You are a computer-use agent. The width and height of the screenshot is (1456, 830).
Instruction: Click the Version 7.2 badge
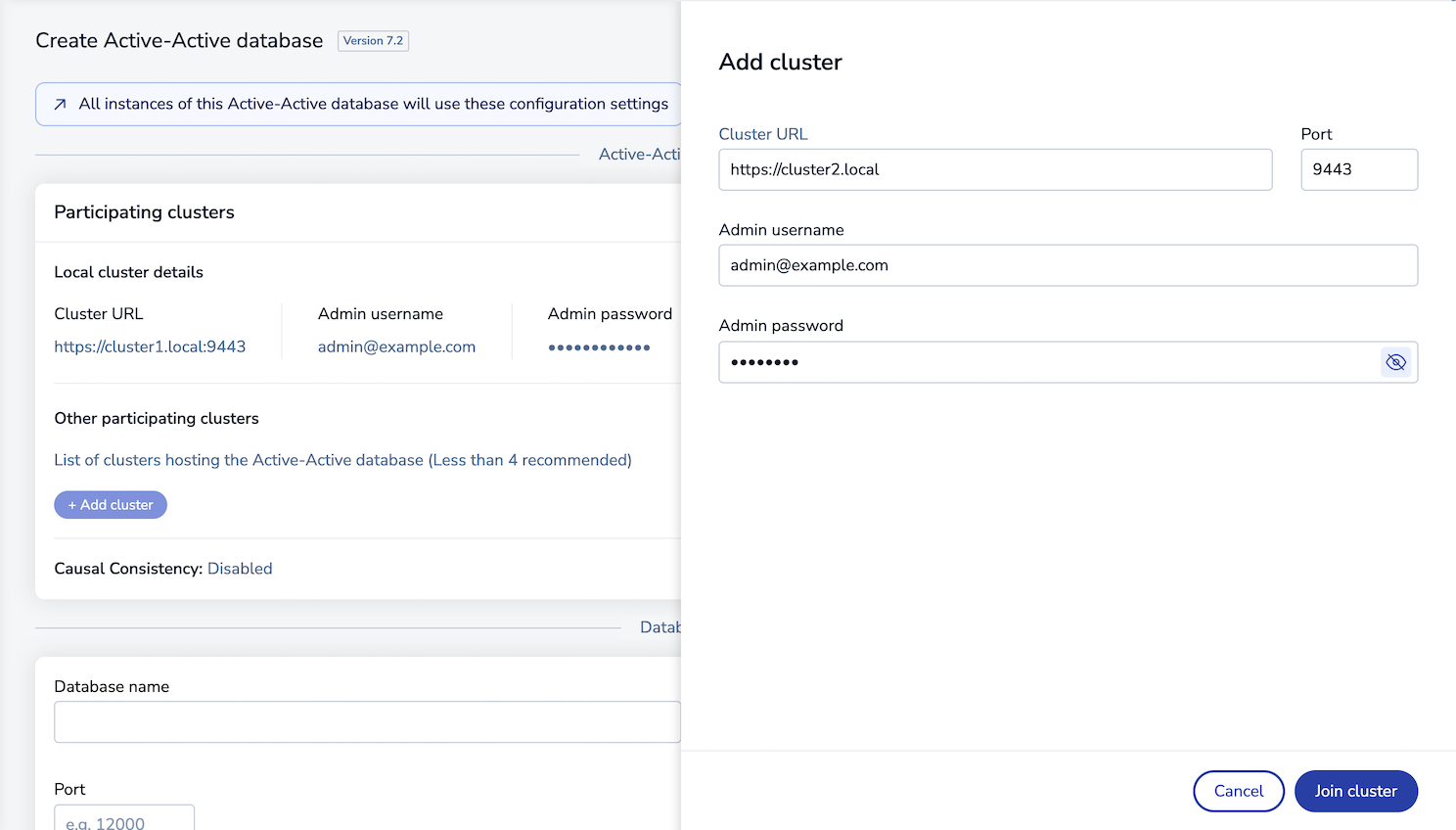pyautogui.click(x=373, y=41)
